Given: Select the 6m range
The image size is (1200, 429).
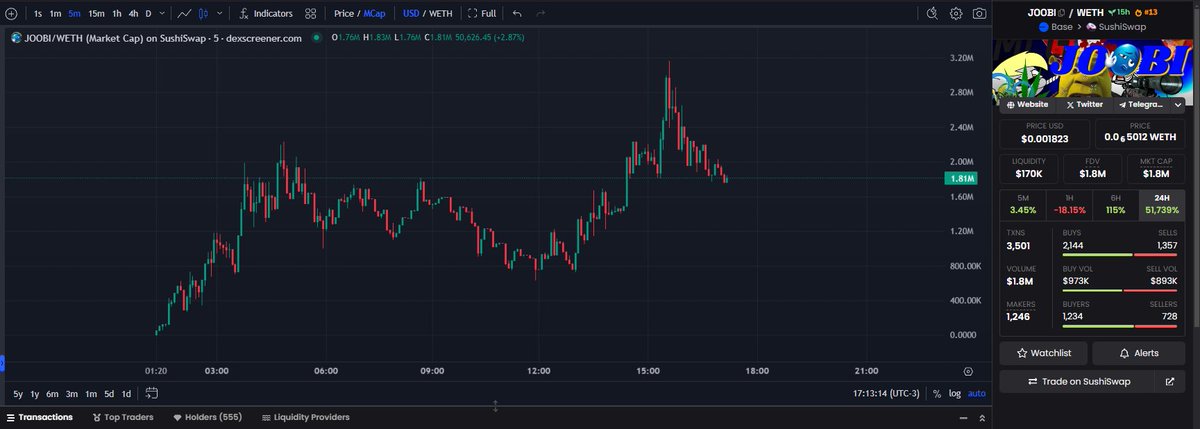Looking at the screenshot, I should pyautogui.click(x=52, y=393).
